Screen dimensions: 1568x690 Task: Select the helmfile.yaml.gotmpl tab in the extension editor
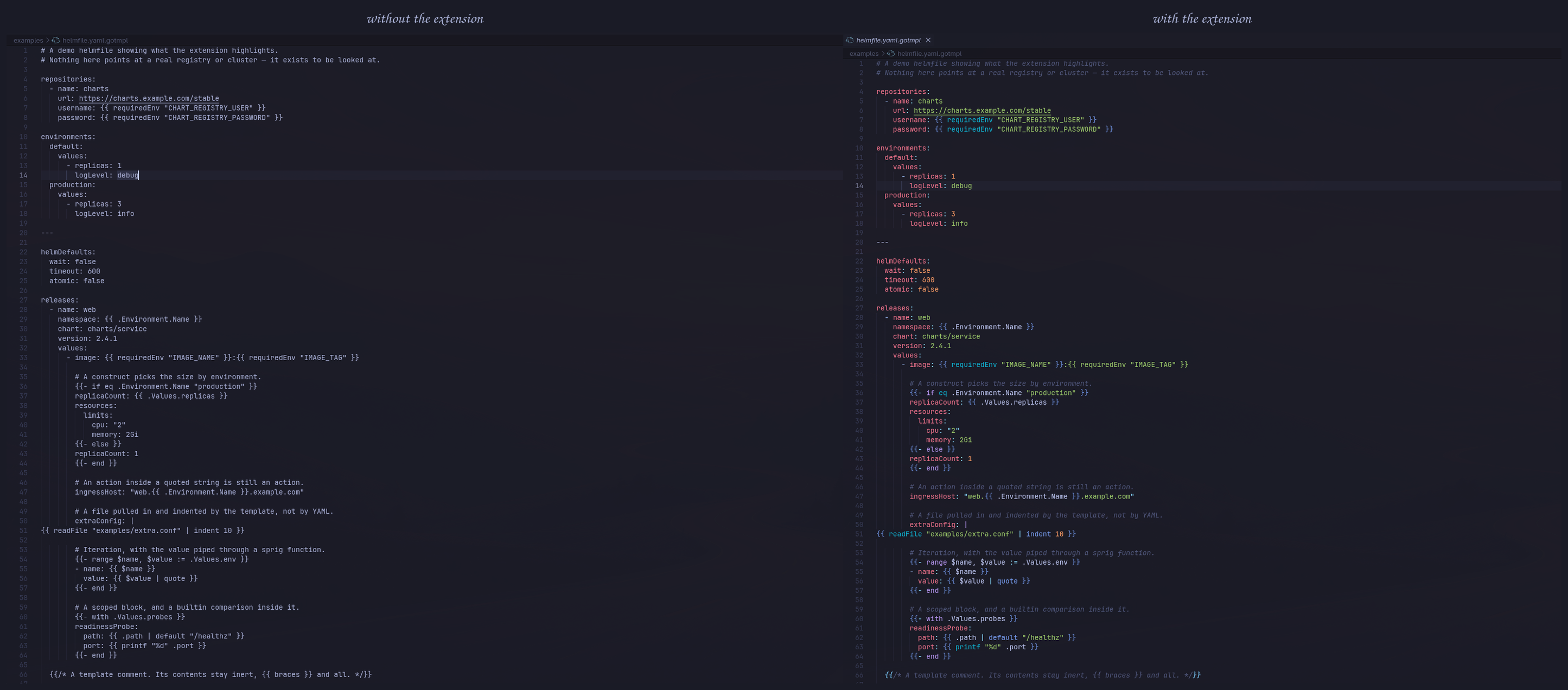(x=889, y=40)
